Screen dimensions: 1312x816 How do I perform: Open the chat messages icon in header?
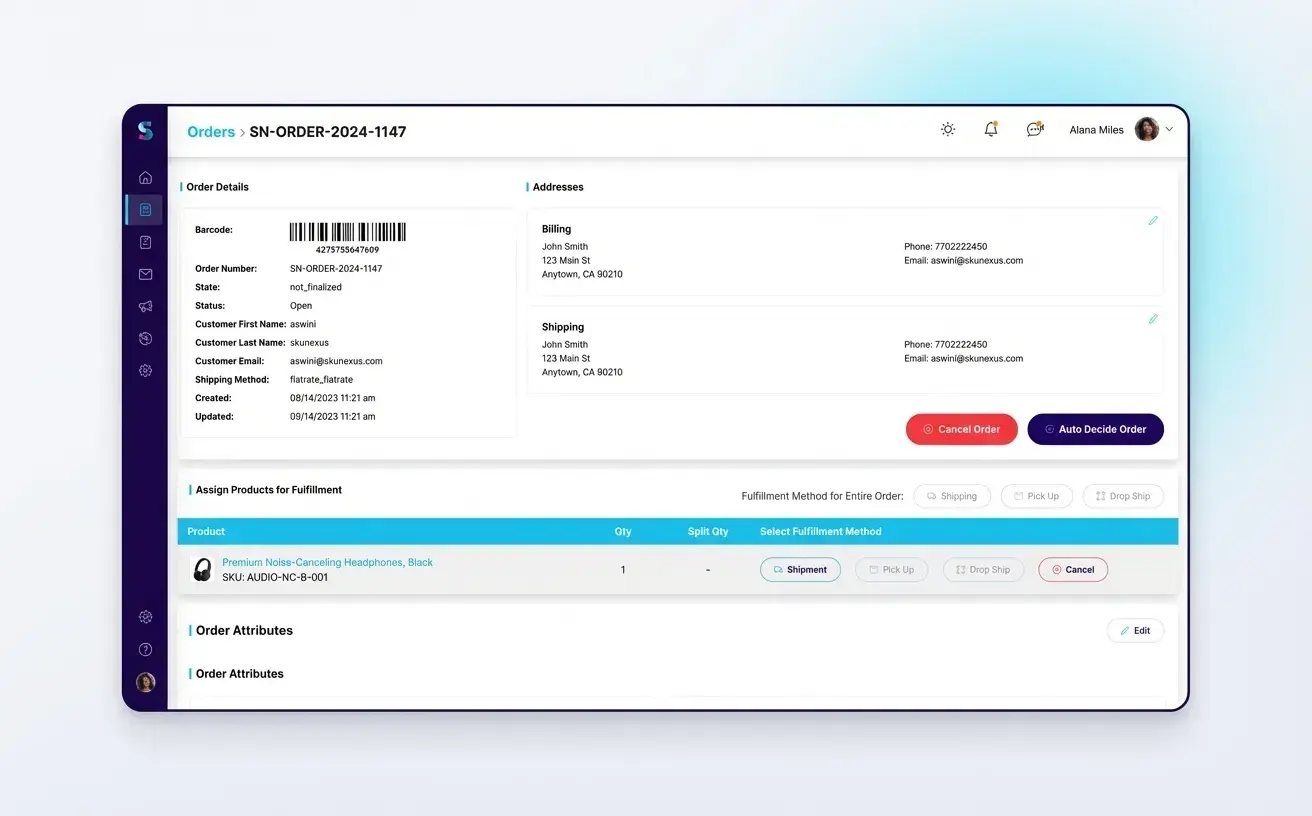1034,130
